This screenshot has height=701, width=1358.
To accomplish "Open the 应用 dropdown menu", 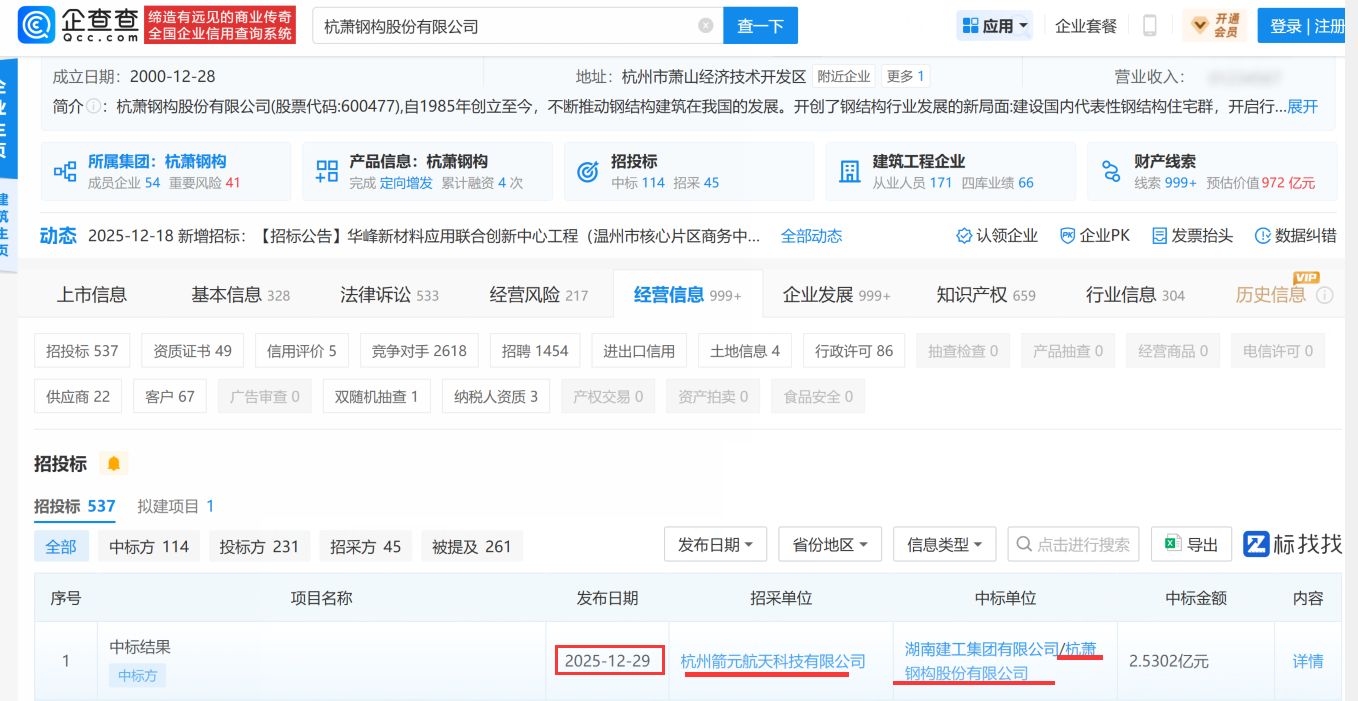I will tap(995, 26).
